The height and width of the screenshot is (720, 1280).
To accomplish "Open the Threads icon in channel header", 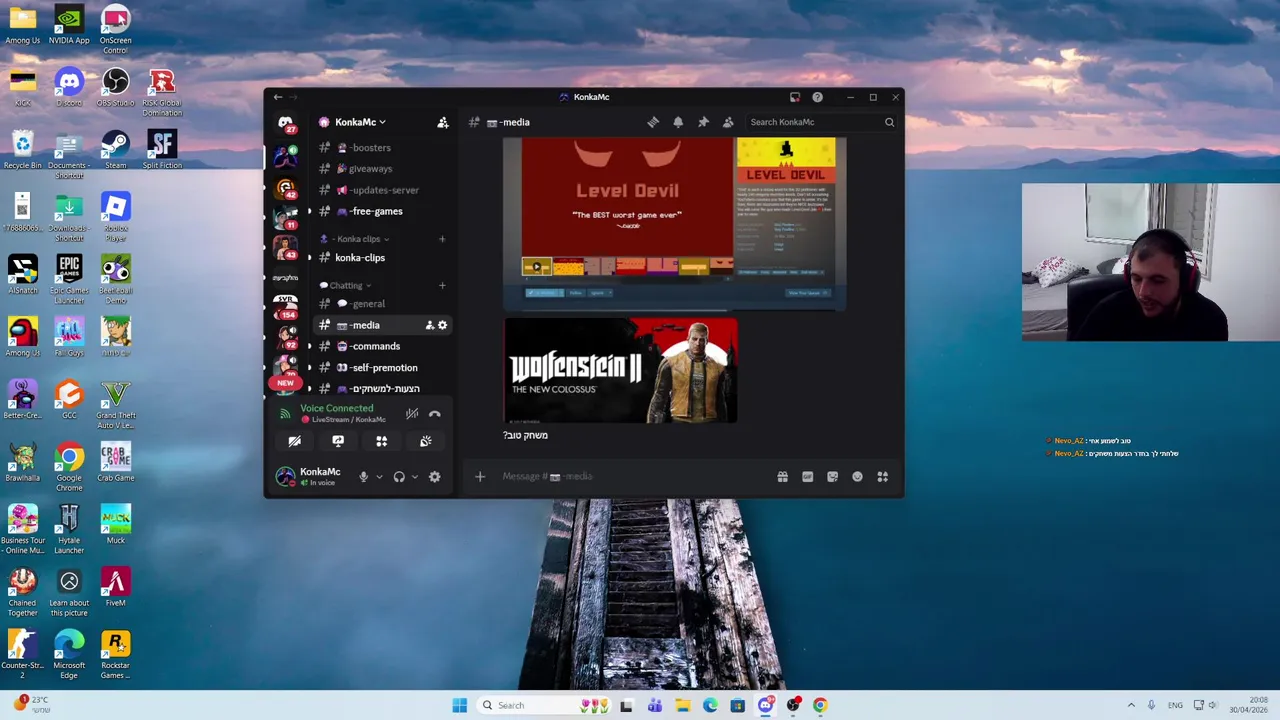I will click(x=653, y=122).
